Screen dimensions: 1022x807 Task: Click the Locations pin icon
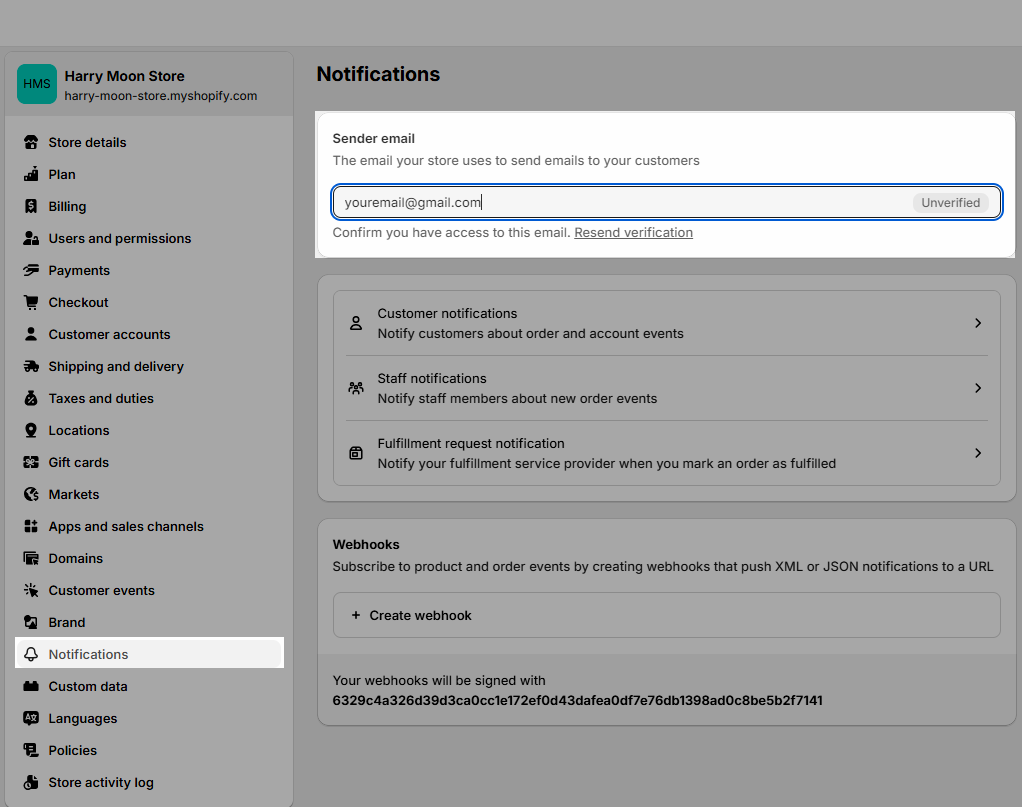(x=31, y=430)
